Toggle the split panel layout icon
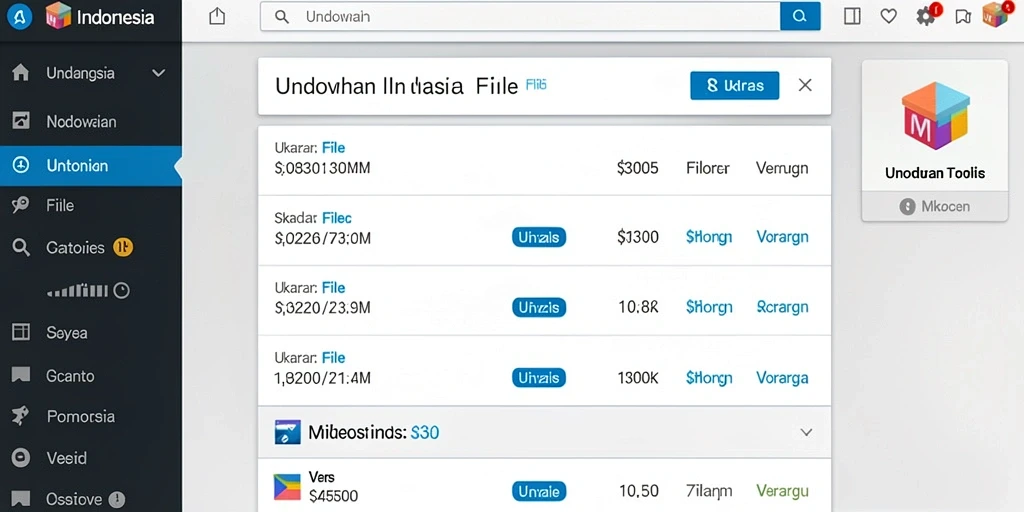Image resolution: width=1024 pixels, height=512 pixels. (852, 16)
